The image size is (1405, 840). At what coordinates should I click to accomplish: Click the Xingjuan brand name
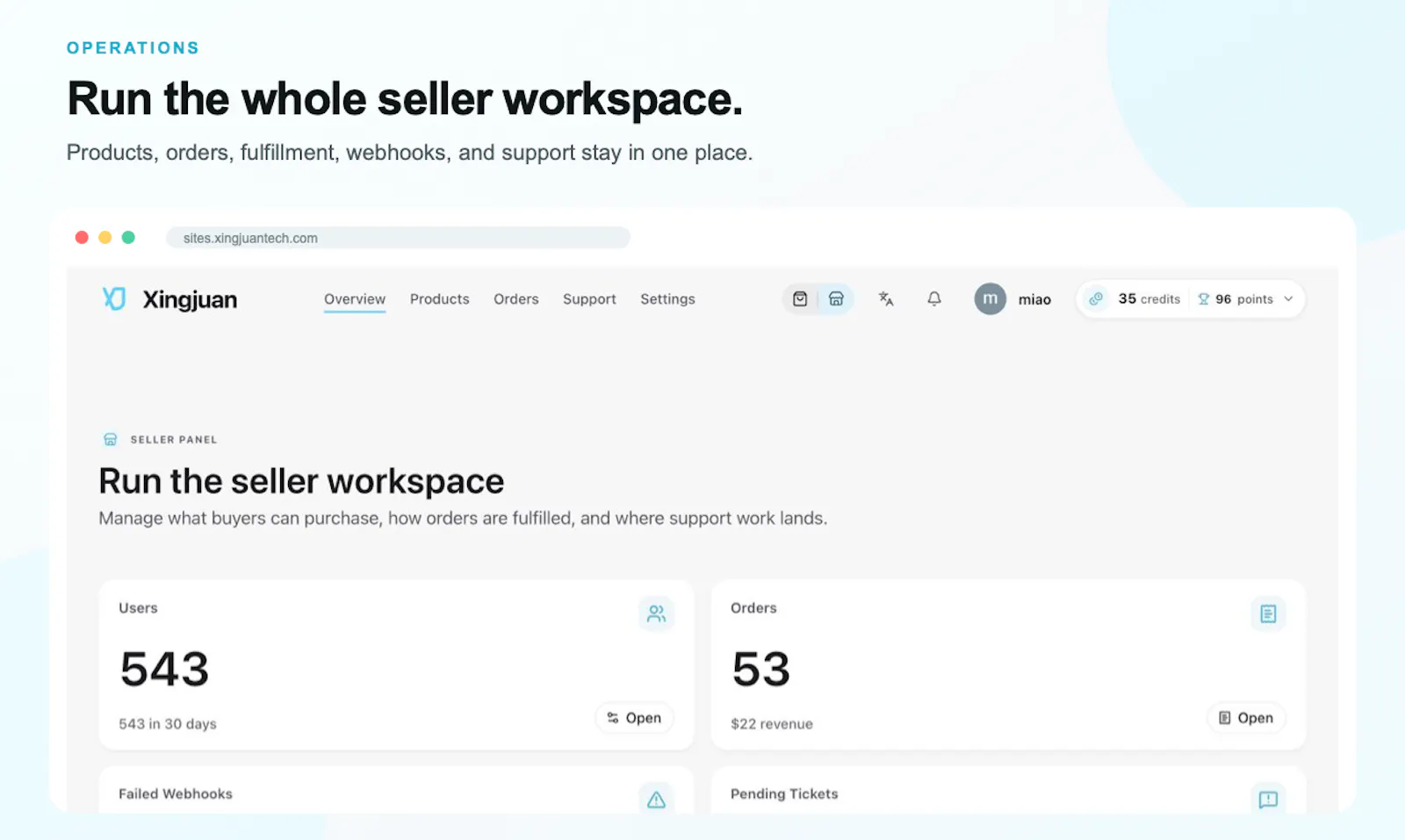click(190, 300)
